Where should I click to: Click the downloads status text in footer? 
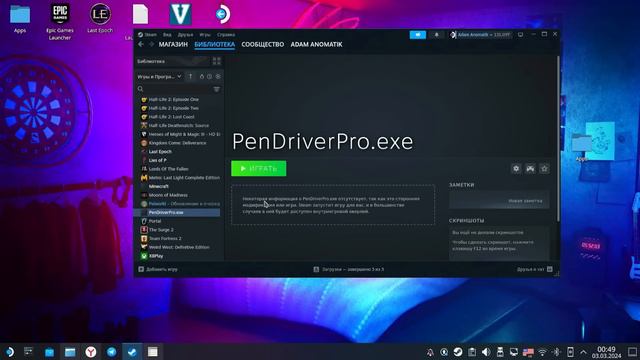pyautogui.click(x=353, y=269)
